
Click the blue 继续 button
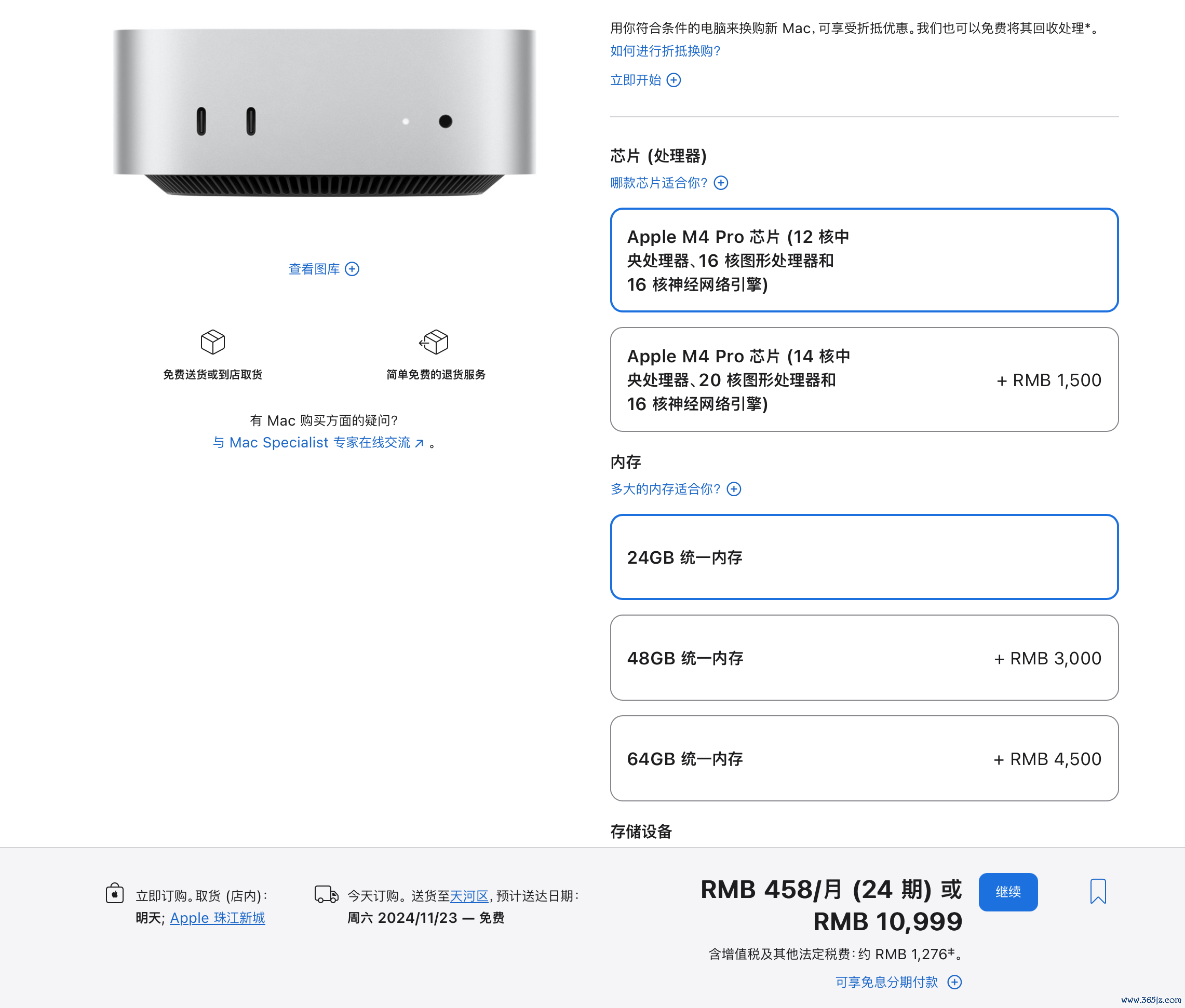[x=1008, y=891]
